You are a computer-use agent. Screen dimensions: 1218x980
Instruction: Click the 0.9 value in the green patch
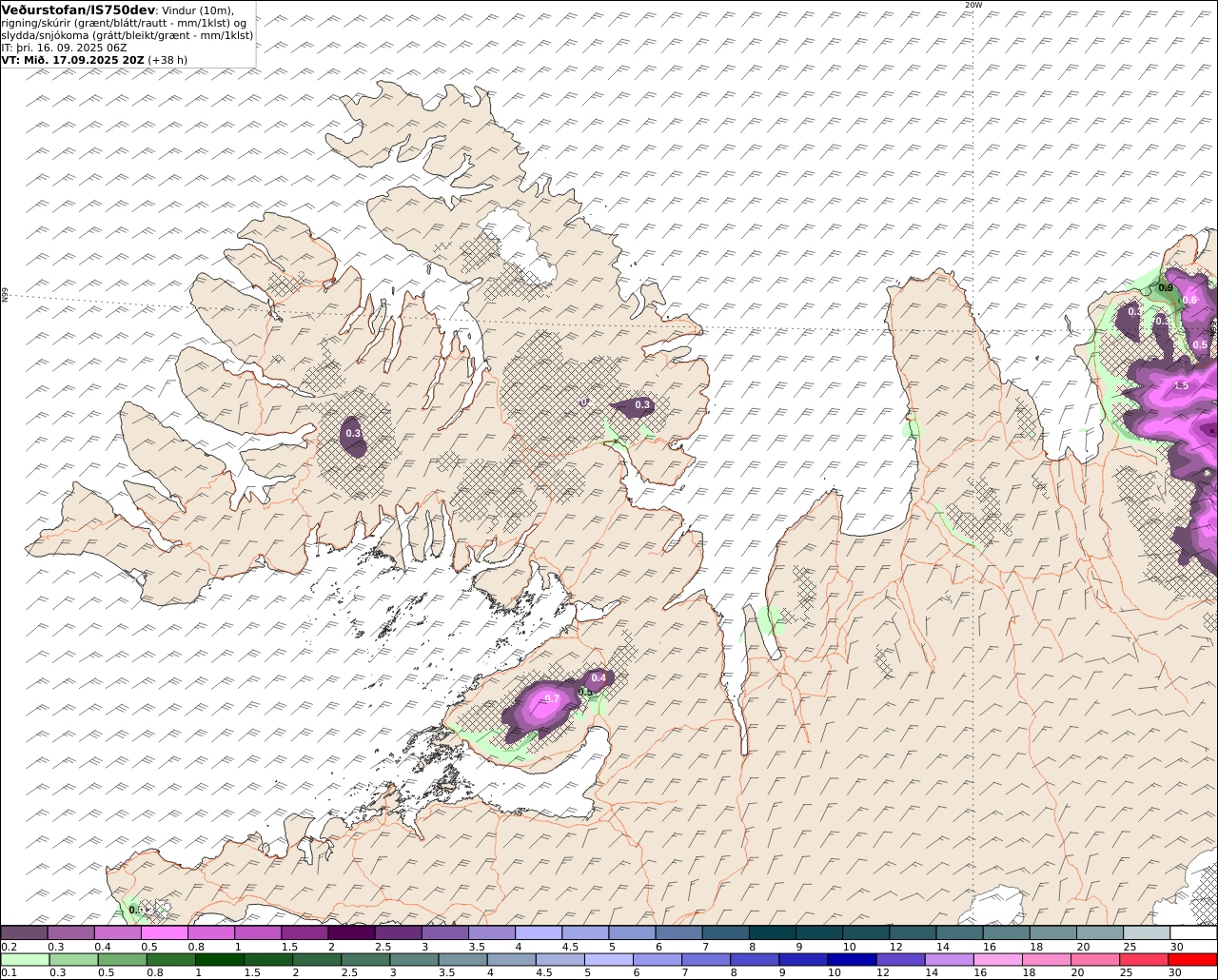pos(1165,287)
